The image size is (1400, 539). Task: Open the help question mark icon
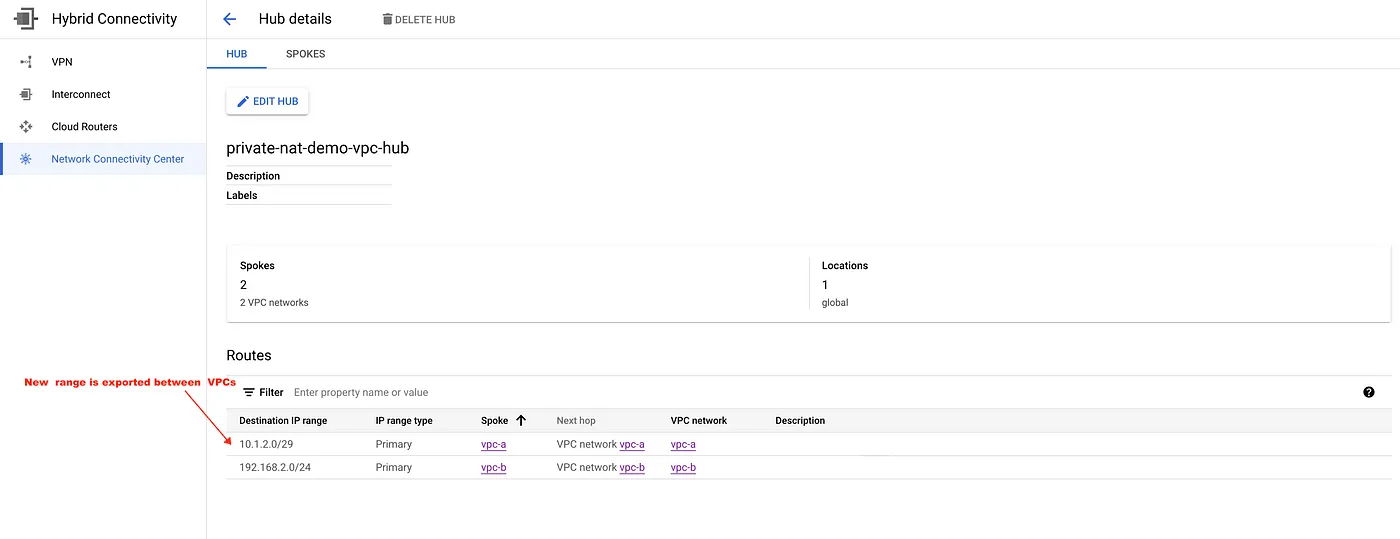click(x=1369, y=392)
